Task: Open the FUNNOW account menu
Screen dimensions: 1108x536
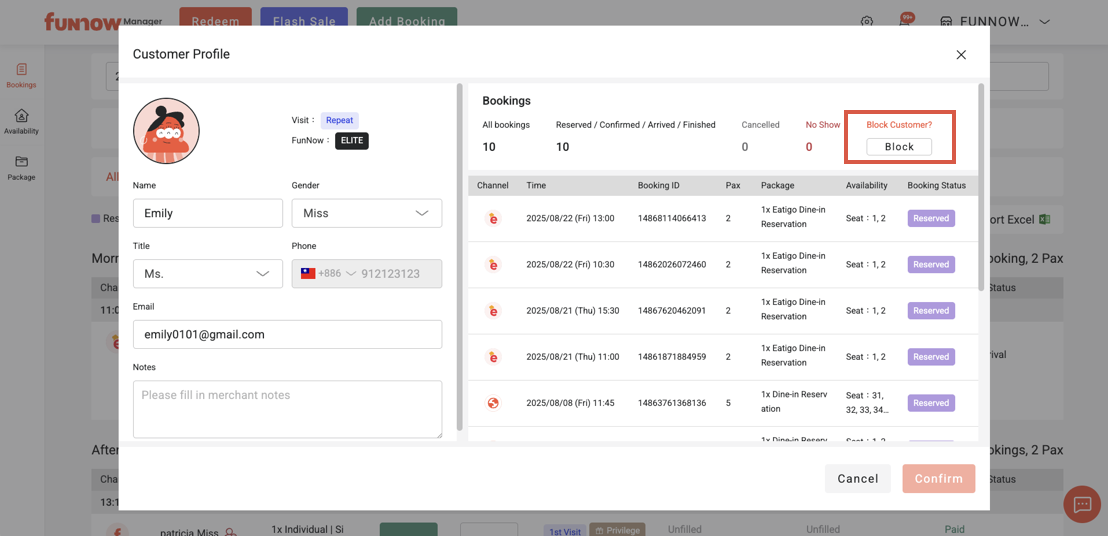Action: [995, 22]
